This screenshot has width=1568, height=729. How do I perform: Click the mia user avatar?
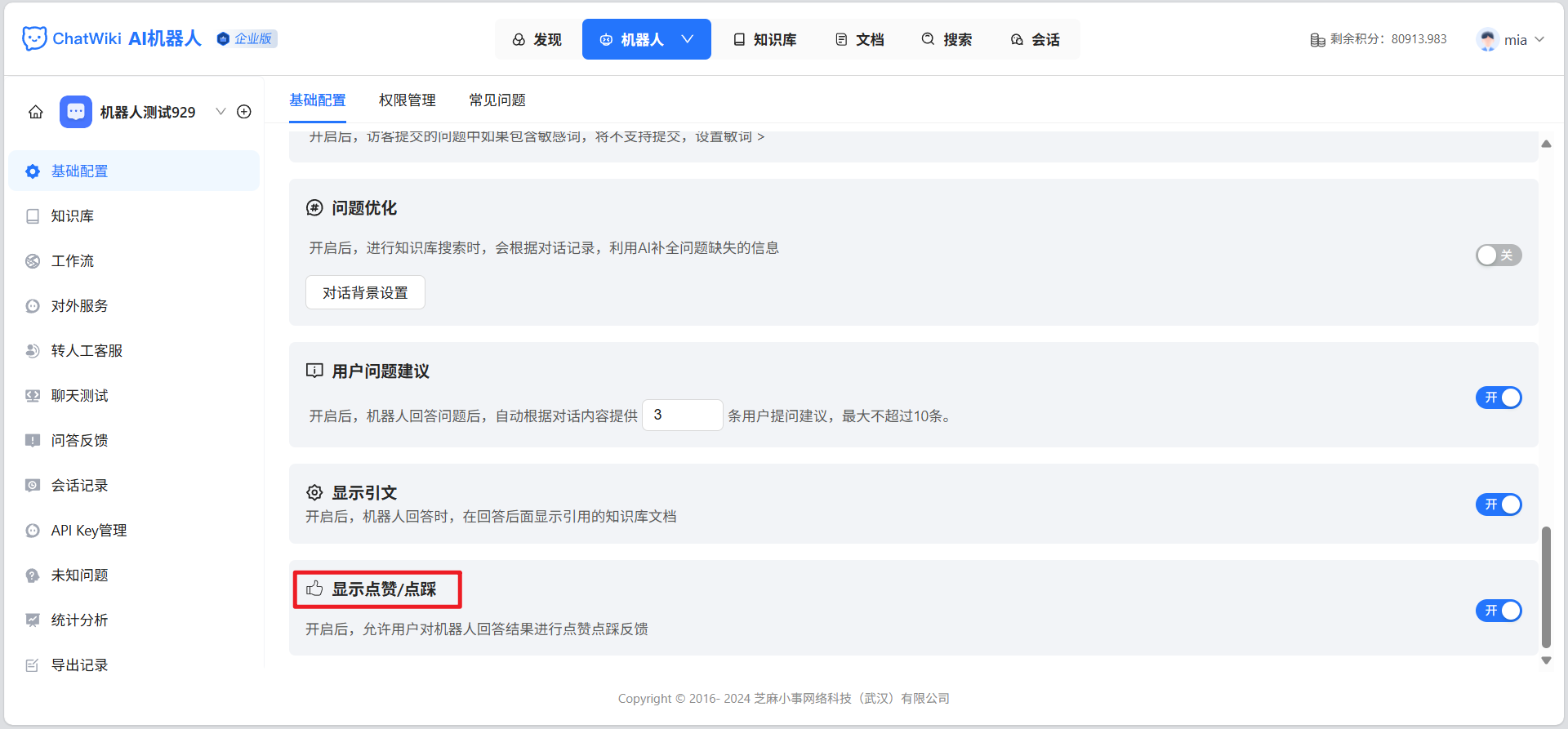click(1487, 39)
